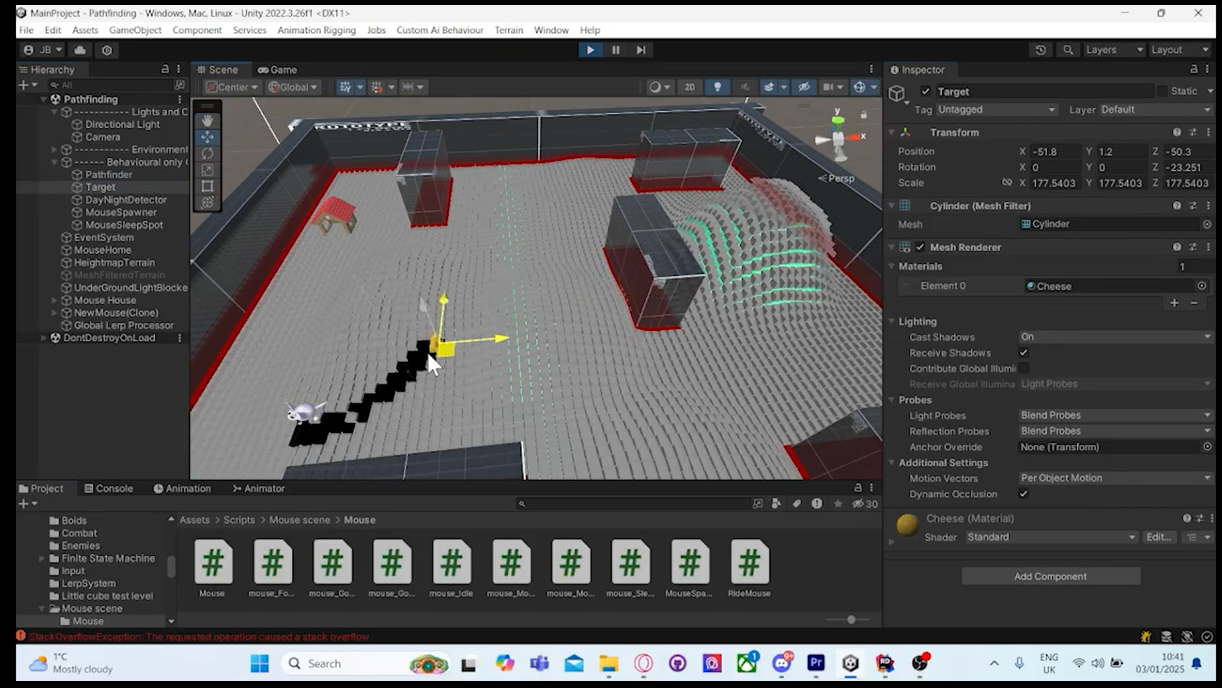This screenshot has width=1222, height=688.
Task: Open the Cast Shadows dropdown
Action: [x=1114, y=337]
